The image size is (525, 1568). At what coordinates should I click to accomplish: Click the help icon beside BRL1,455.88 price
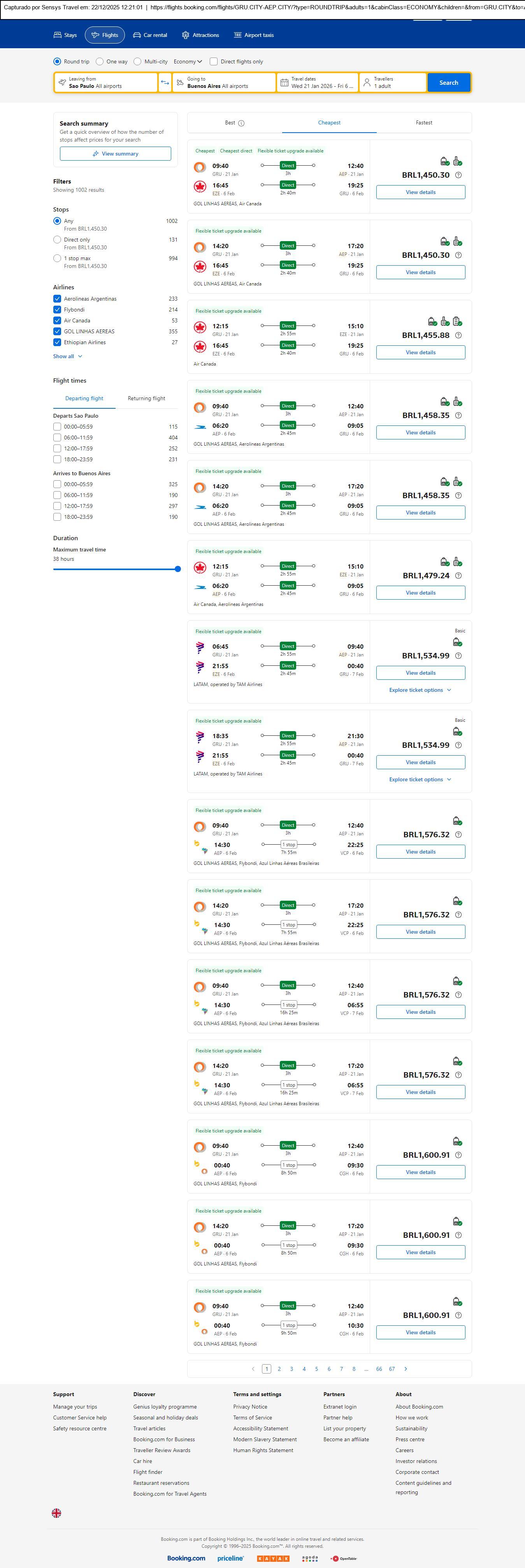tap(458, 335)
